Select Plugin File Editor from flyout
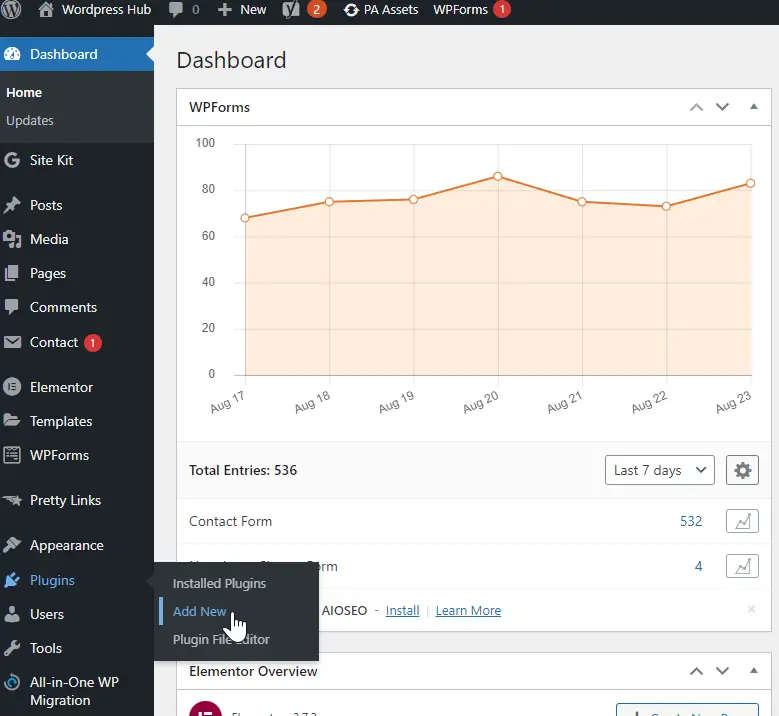The height and width of the screenshot is (716, 779). pos(221,639)
